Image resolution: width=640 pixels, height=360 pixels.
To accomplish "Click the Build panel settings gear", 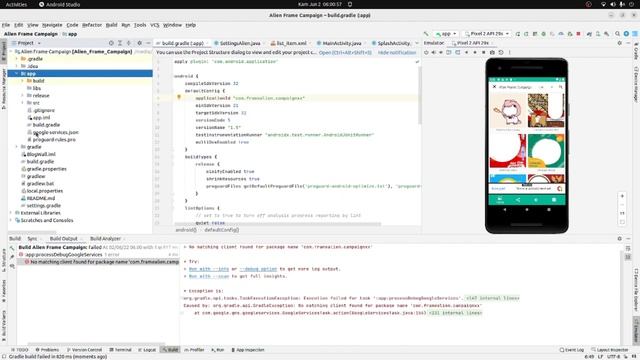I will coord(620,238).
